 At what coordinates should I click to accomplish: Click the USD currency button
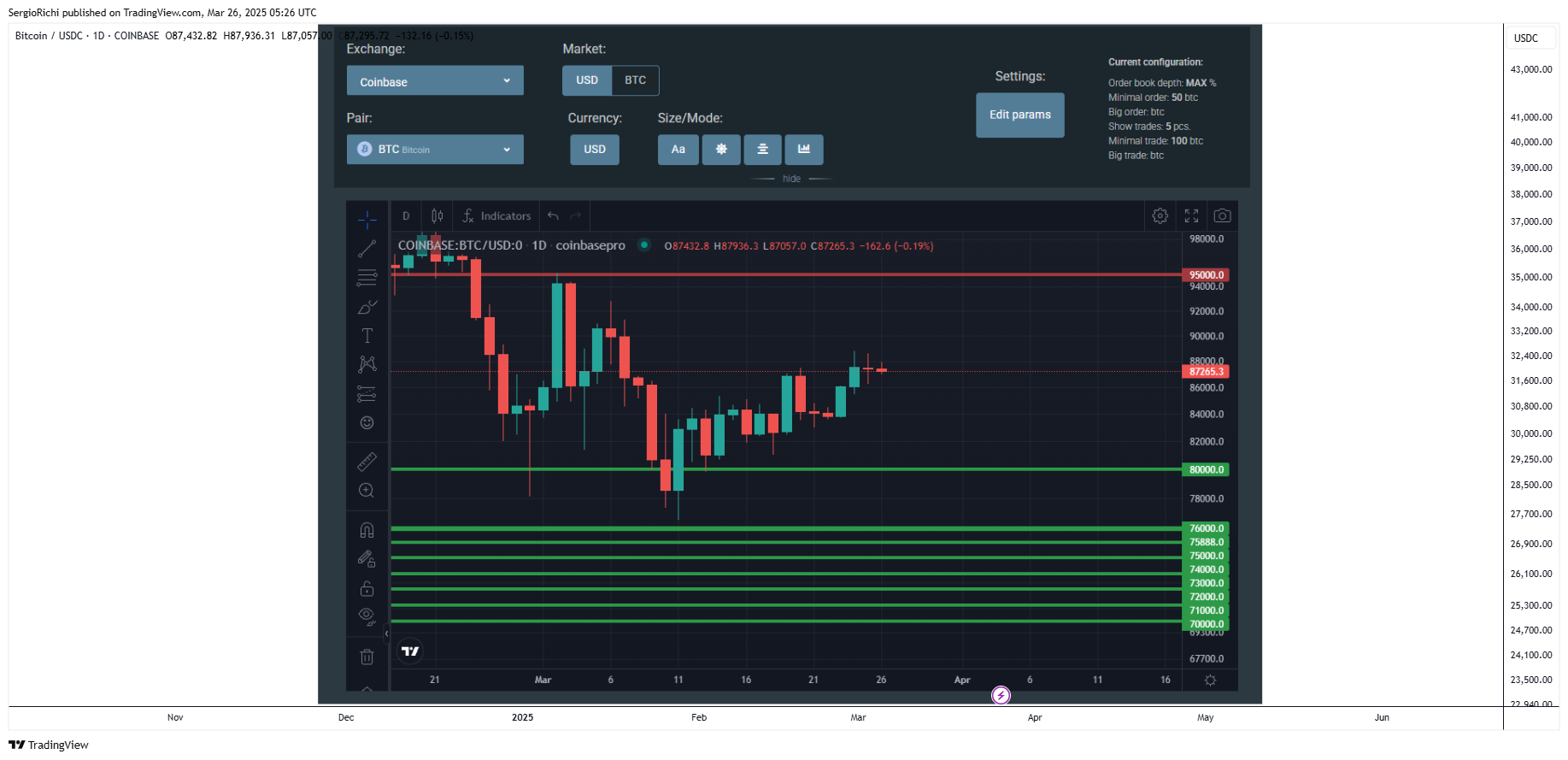(595, 150)
